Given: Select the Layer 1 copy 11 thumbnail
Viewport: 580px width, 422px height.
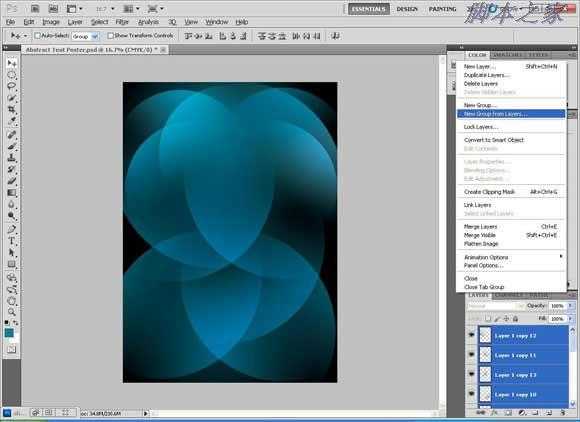Looking at the screenshot, I should 485,355.
